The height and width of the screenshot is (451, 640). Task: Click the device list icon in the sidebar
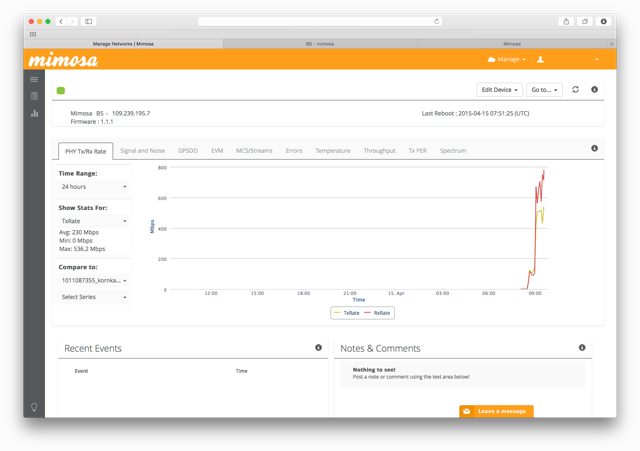click(x=34, y=96)
